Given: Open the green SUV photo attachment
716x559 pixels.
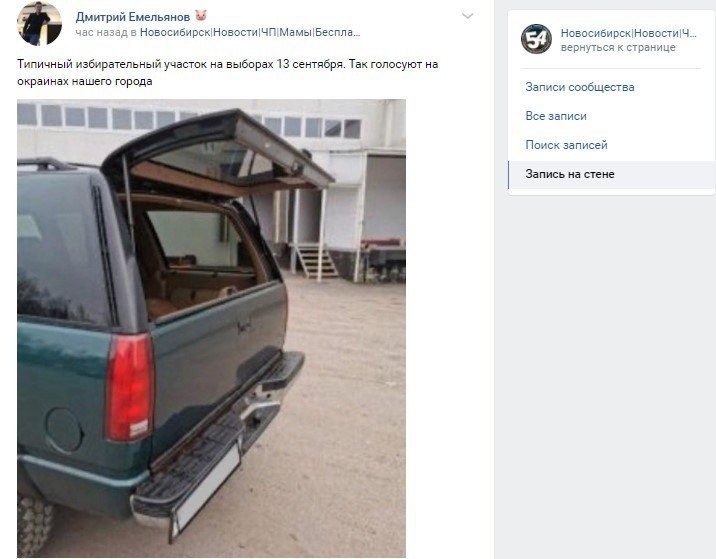Looking at the screenshot, I should [x=211, y=328].
